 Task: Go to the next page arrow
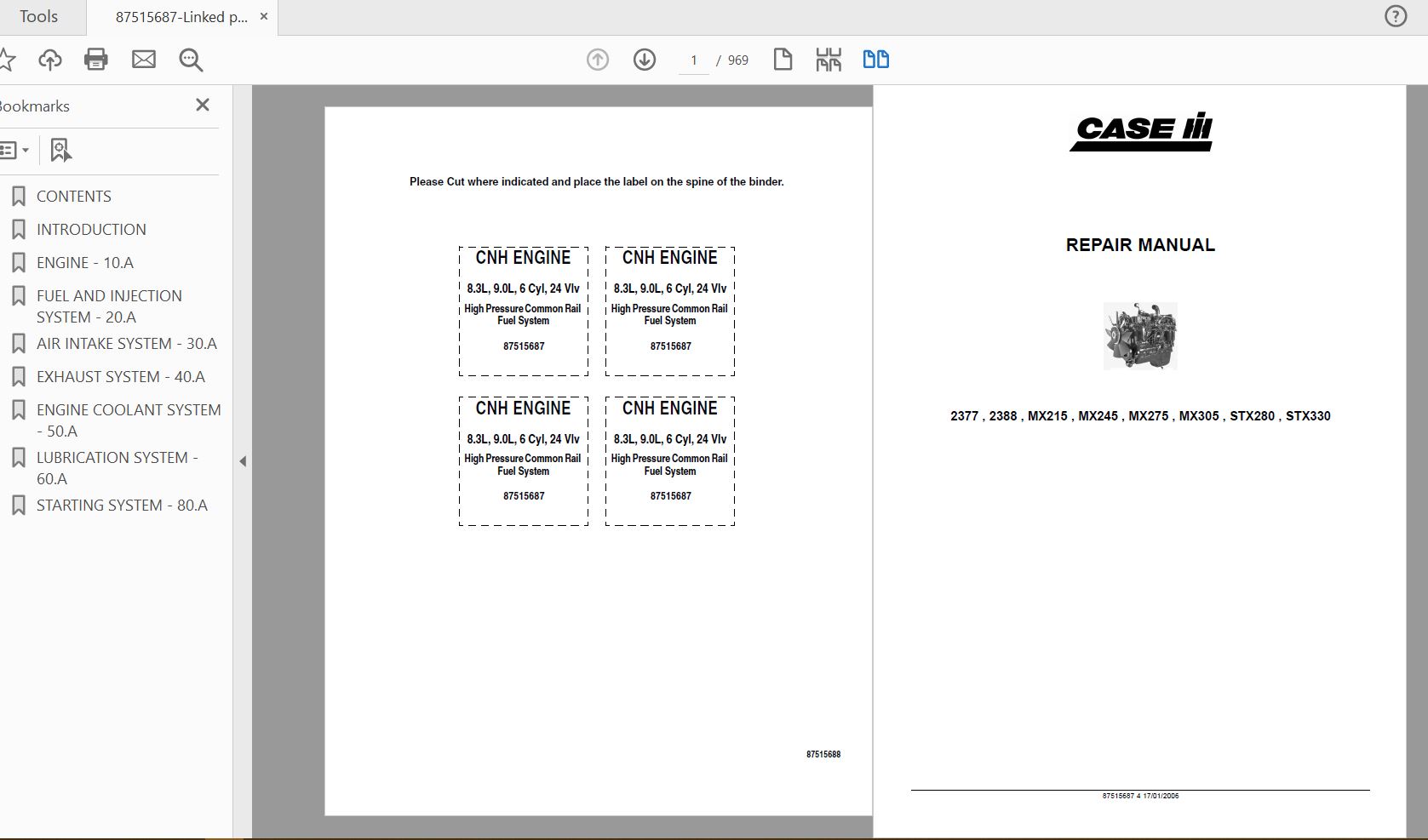coord(645,60)
